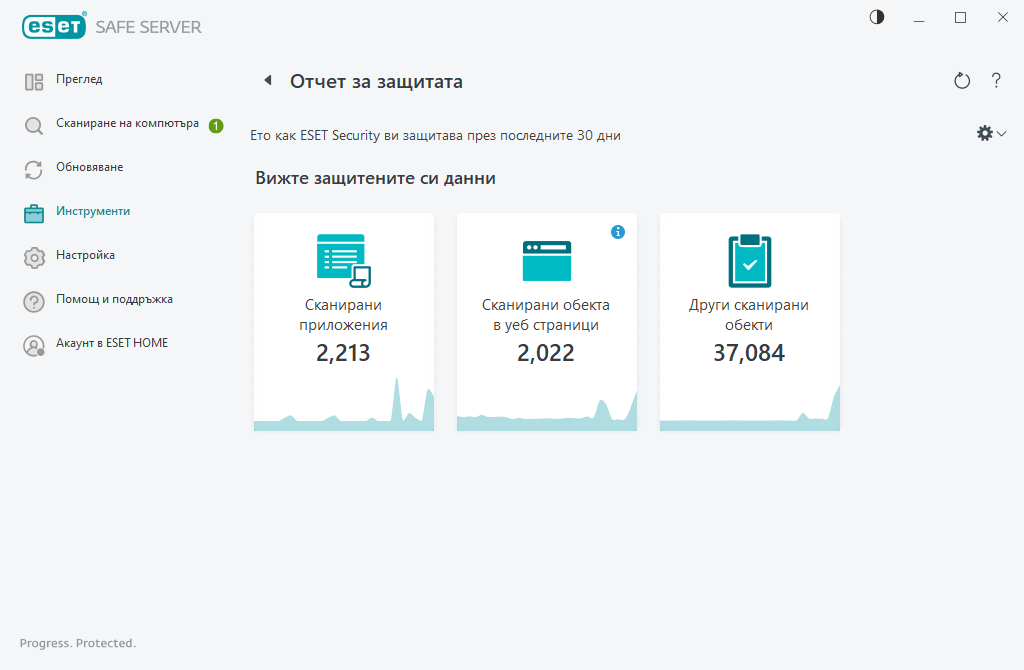Click the activity graph on the Сканирани приложения card
Screen dimensions: 1024x670
[x=343, y=412]
